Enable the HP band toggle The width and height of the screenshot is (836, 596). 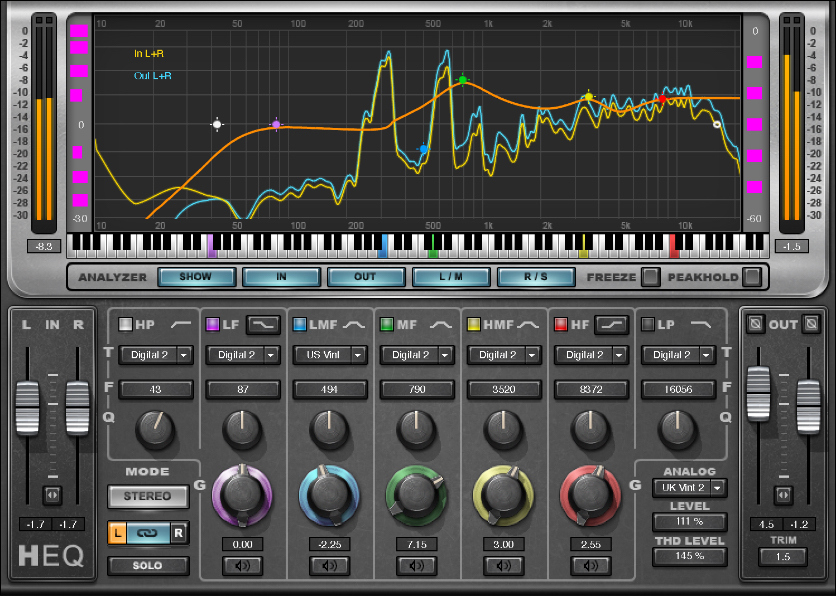(x=125, y=324)
